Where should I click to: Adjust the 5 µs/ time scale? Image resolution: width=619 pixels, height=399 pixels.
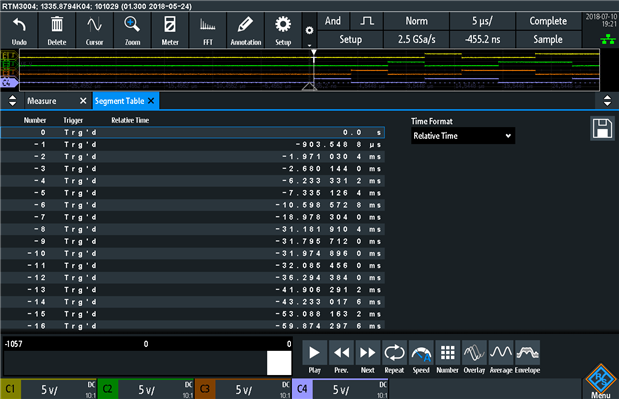tap(482, 21)
